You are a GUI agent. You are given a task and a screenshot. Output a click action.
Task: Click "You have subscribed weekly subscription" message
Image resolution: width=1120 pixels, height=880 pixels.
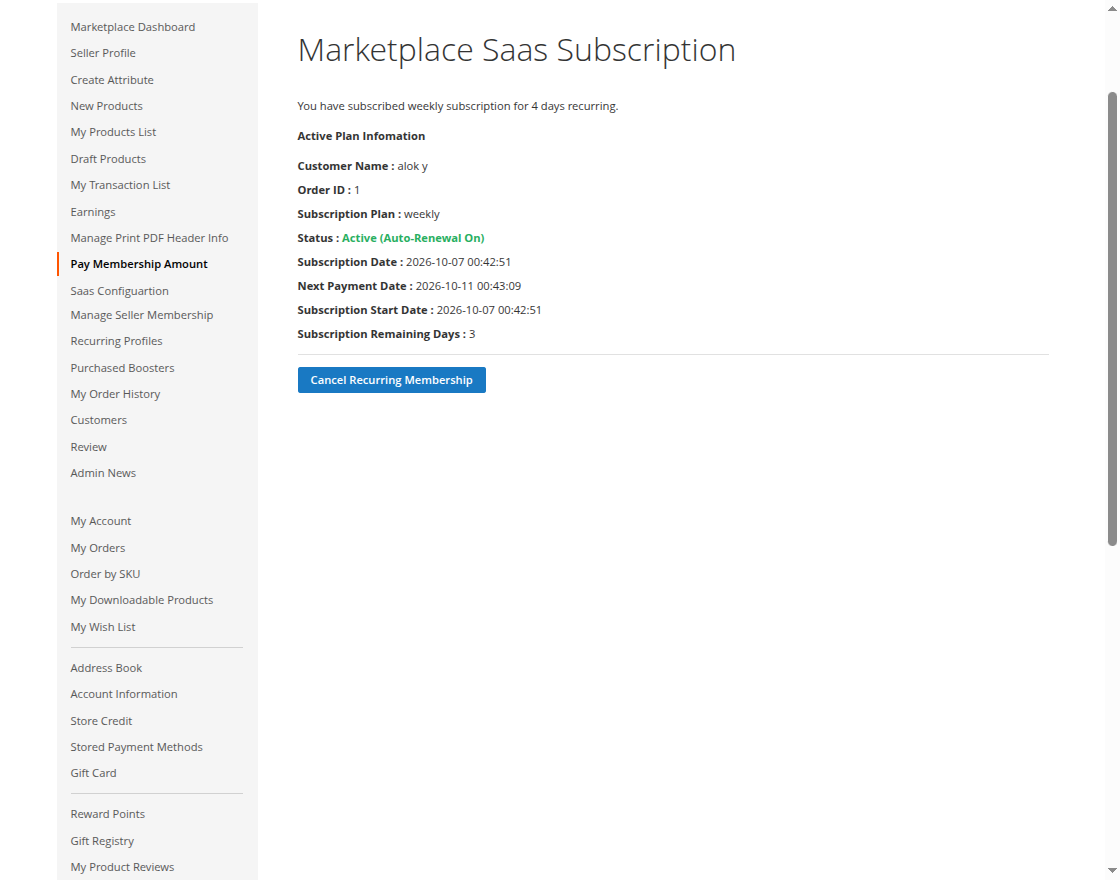(457, 106)
